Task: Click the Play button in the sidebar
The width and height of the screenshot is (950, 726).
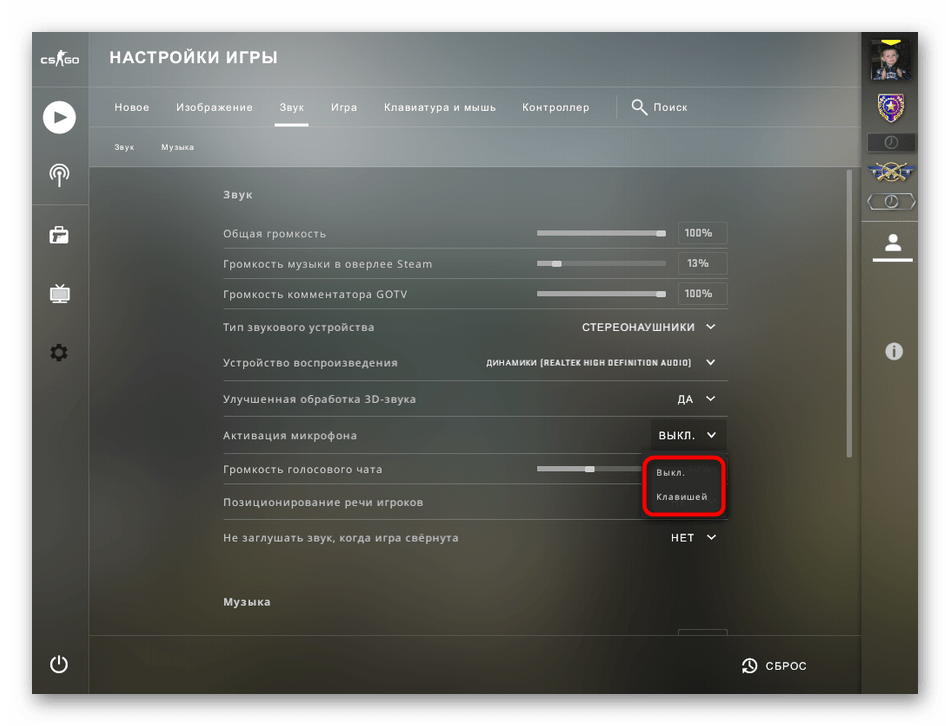Action: [59, 117]
